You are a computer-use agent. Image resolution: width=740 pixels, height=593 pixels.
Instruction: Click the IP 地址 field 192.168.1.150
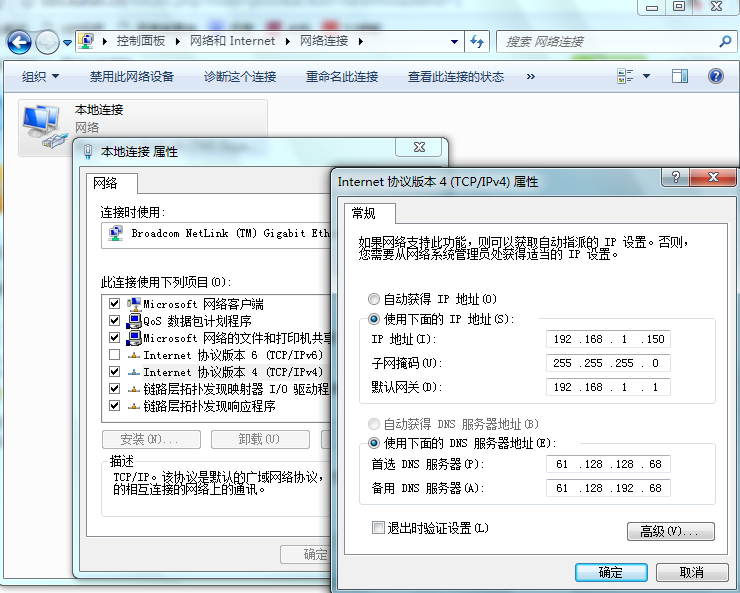[608, 339]
